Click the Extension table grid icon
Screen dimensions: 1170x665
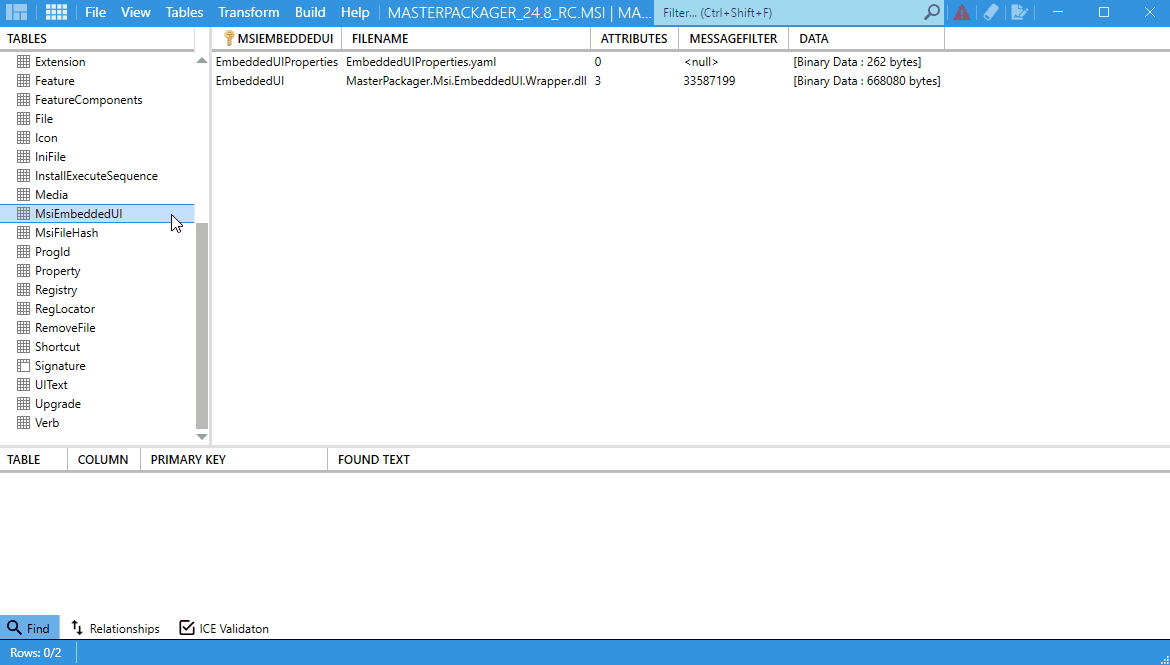pos(23,61)
